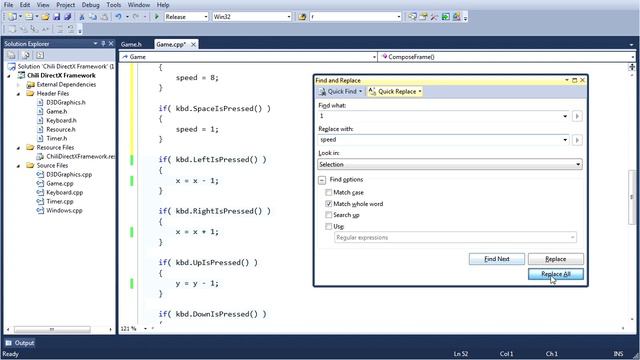Open the Quick Find mode dropdown
The height and width of the screenshot is (360, 640).
[360, 91]
